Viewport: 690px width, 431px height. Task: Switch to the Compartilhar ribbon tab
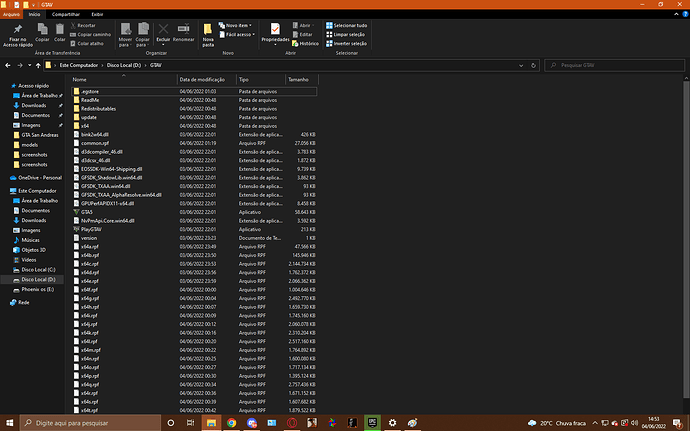[66, 15]
